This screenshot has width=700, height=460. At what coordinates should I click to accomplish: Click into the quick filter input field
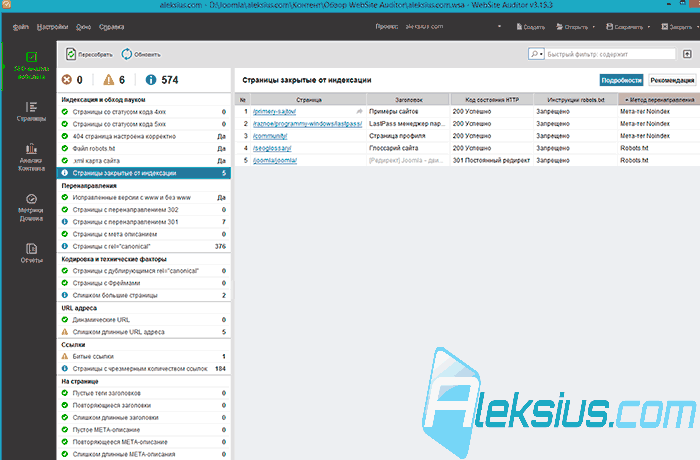(610, 54)
